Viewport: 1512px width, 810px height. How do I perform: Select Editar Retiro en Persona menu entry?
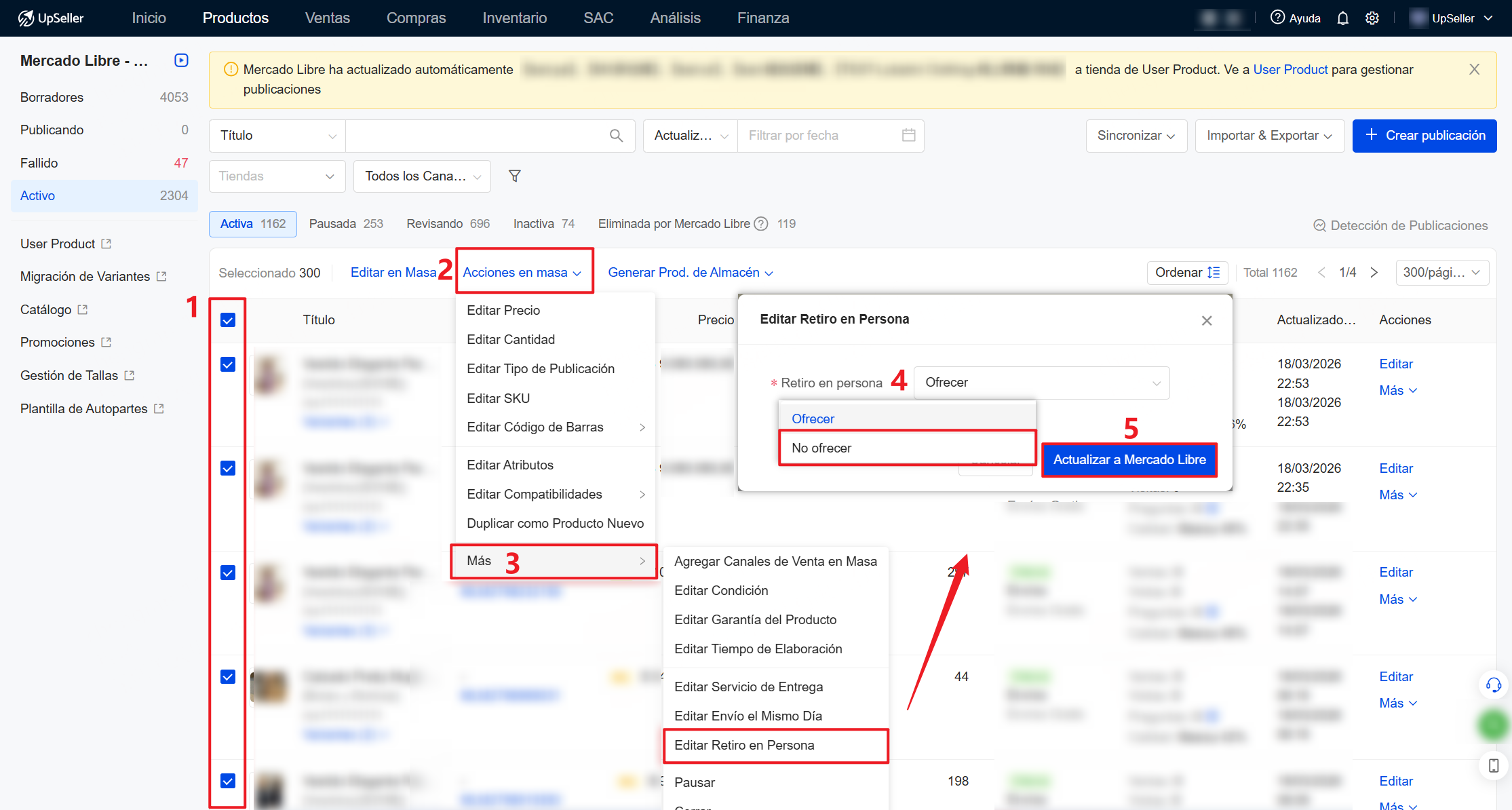coord(744,746)
